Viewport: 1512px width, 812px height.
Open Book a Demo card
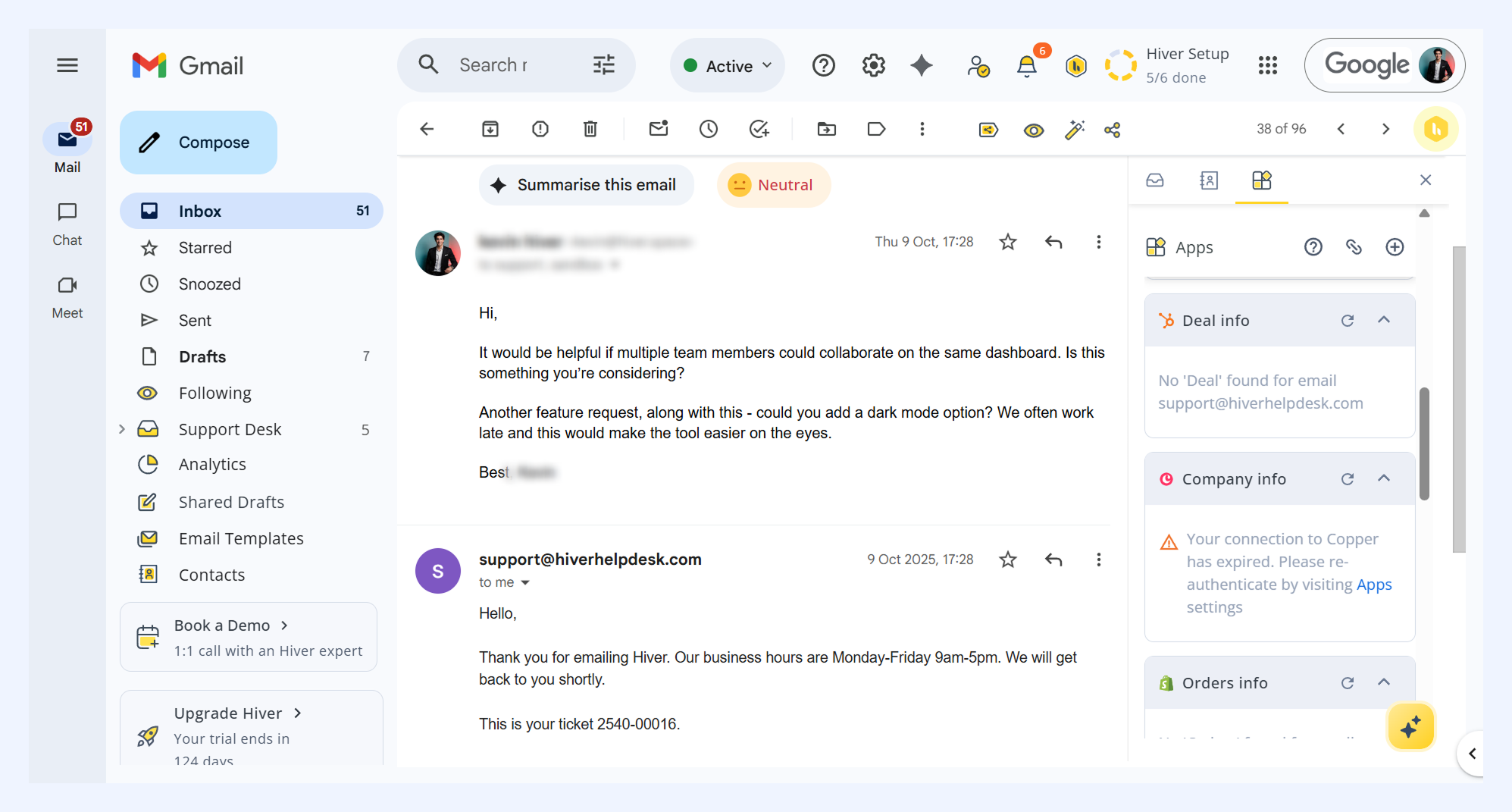pos(249,637)
